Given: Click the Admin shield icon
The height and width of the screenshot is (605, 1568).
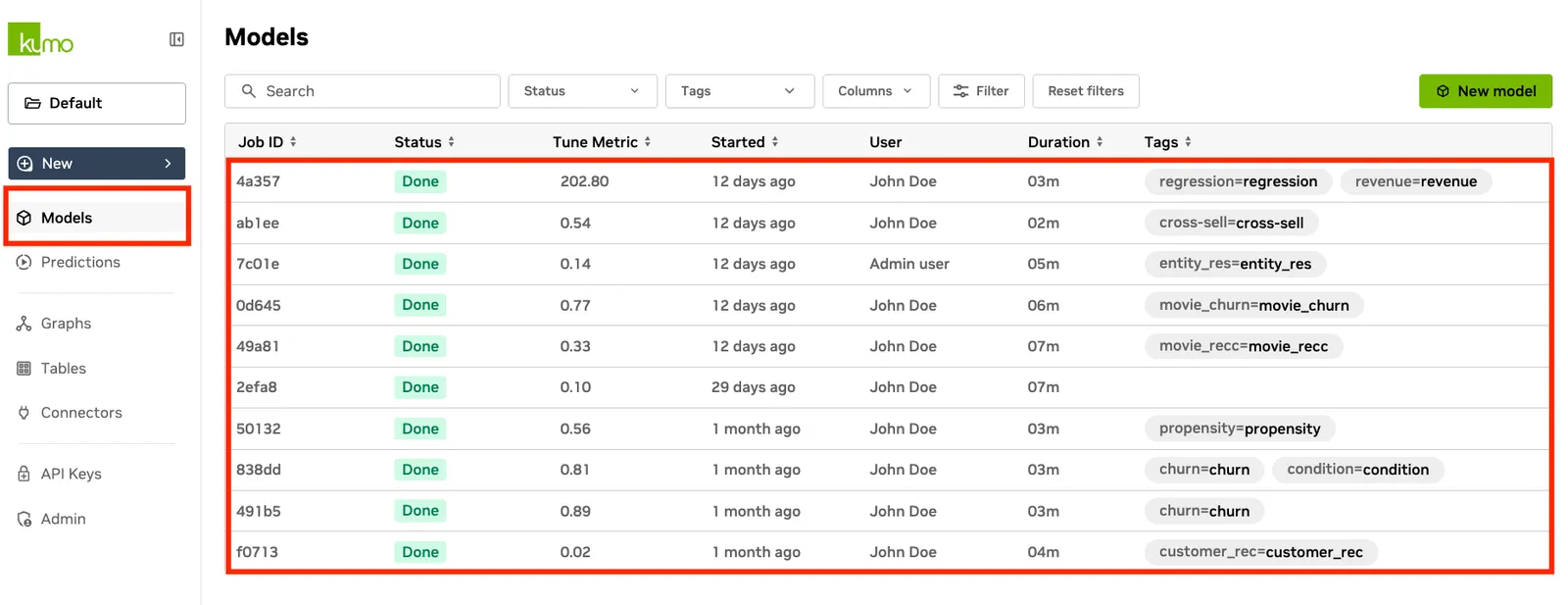Looking at the screenshot, I should pyautogui.click(x=24, y=519).
